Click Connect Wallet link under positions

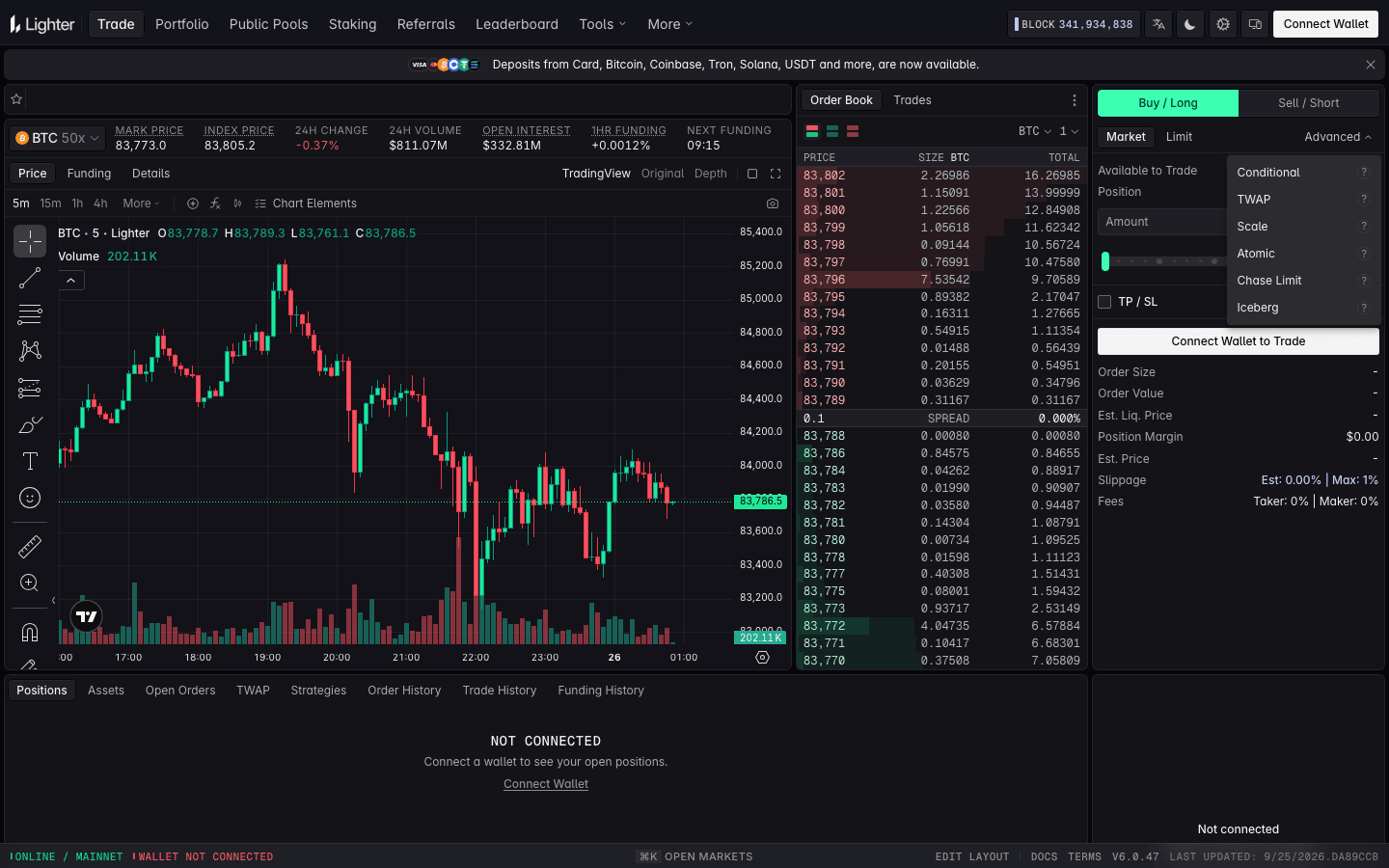tap(546, 784)
